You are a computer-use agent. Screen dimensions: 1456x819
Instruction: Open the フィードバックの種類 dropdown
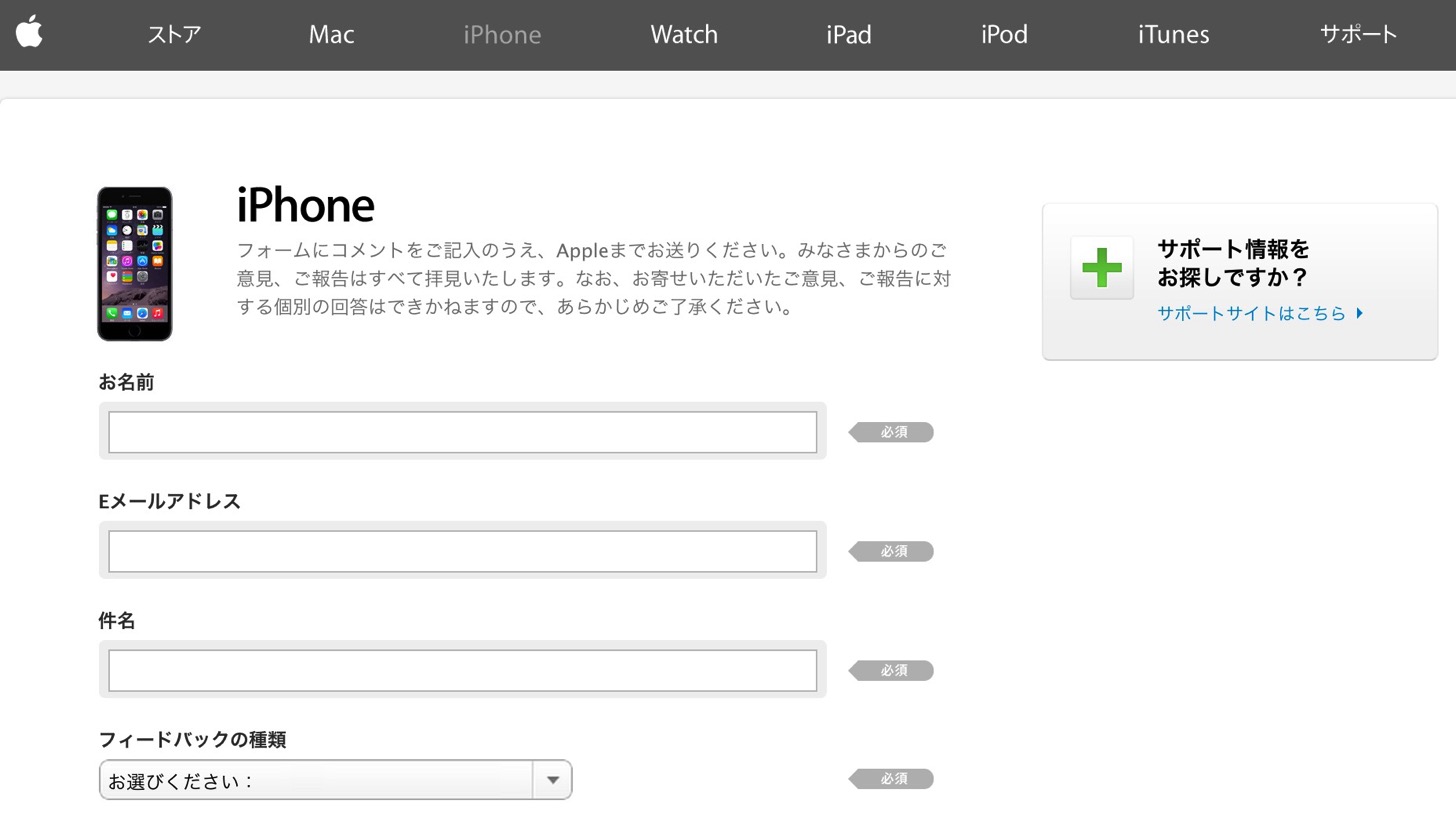335,780
